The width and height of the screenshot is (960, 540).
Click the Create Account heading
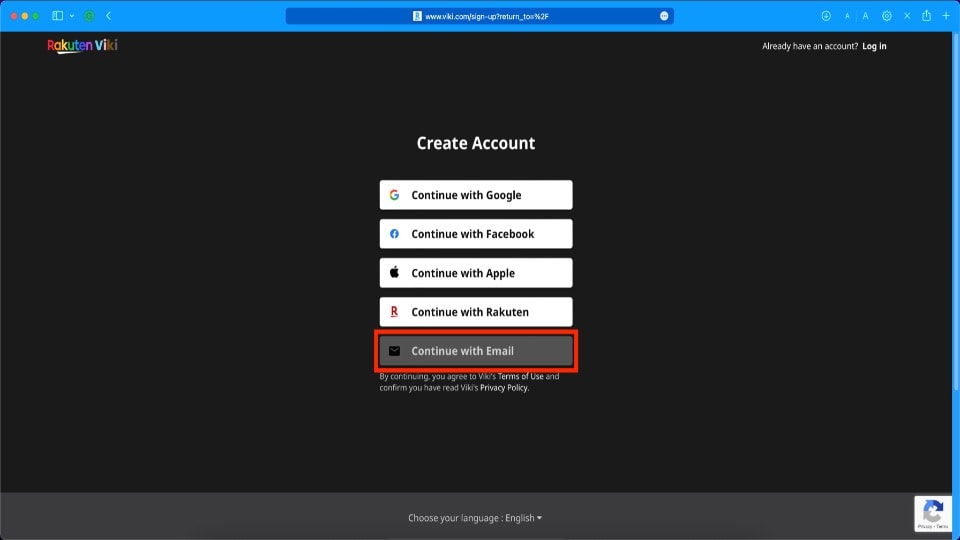pos(476,143)
